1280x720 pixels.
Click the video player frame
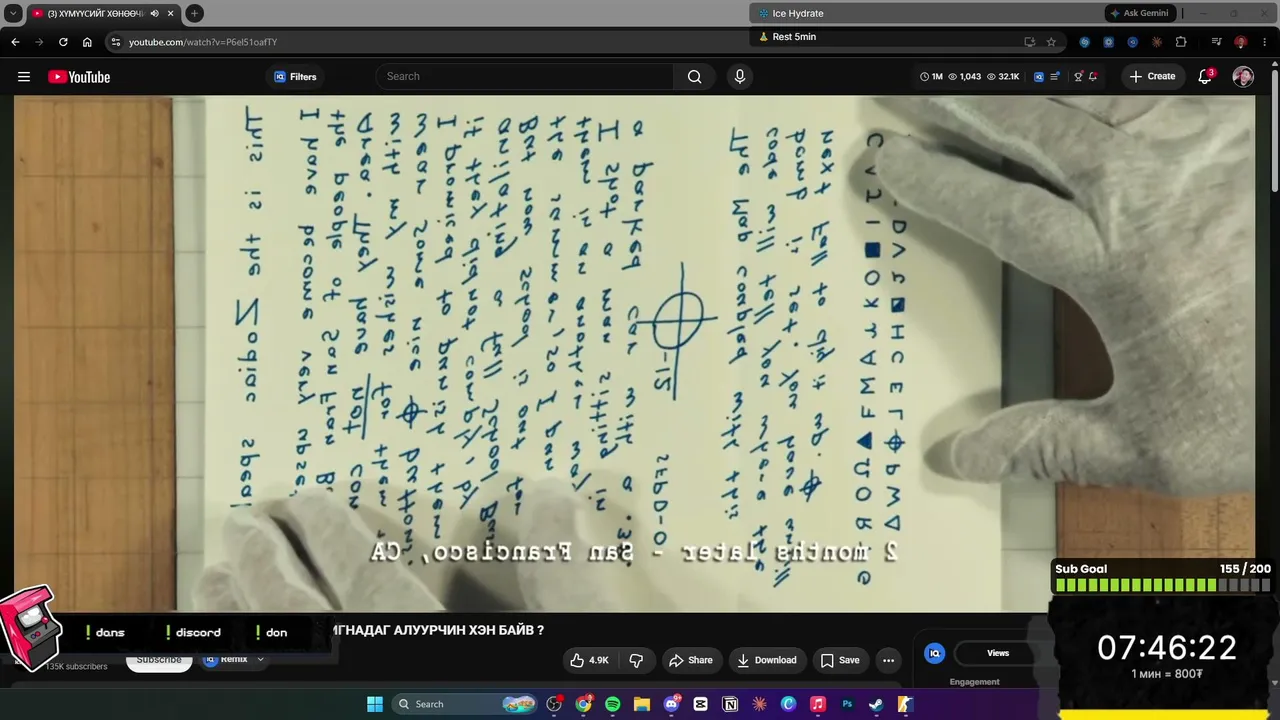pos(634,354)
